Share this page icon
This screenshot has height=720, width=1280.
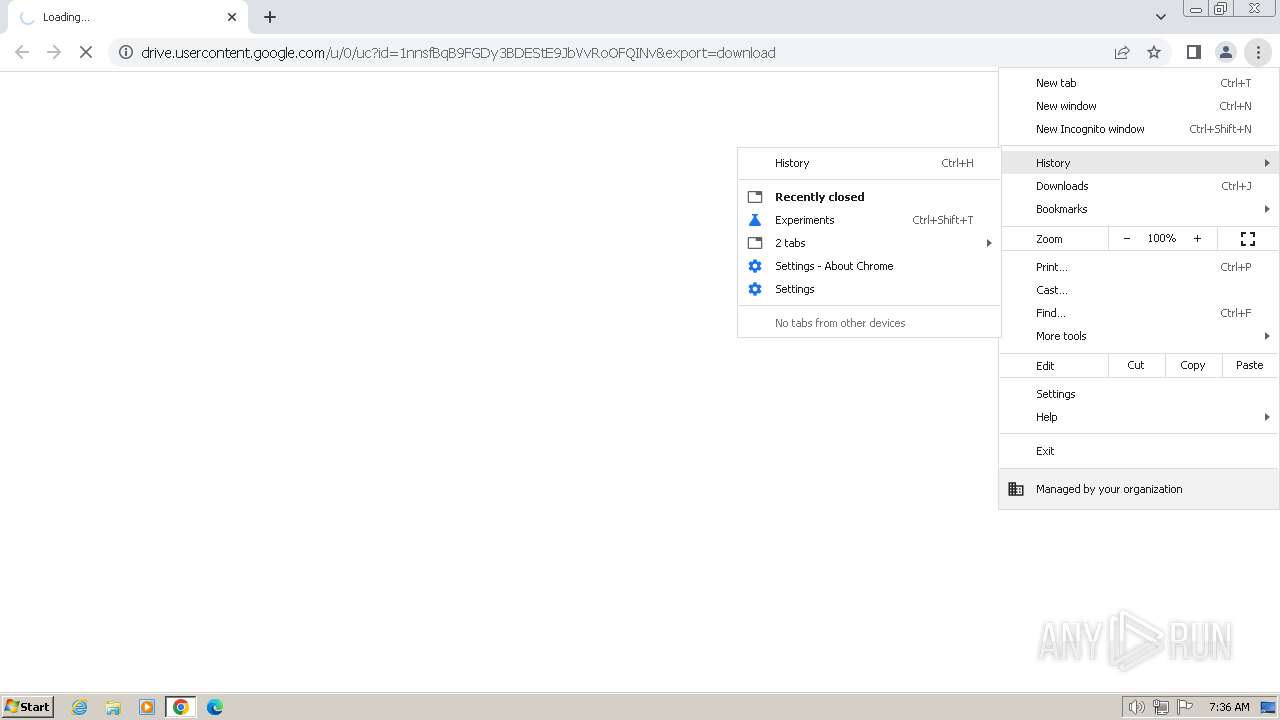click(x=1122, y=52)
